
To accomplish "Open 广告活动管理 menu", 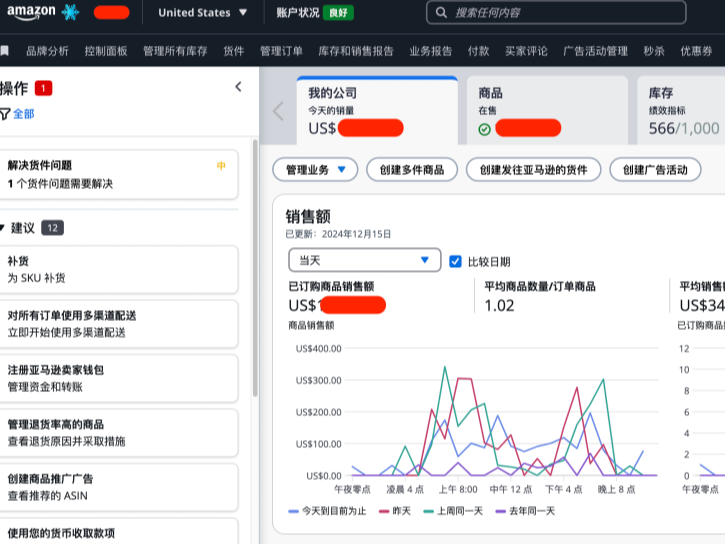I will pyautogui.click(x=596, y=51).
